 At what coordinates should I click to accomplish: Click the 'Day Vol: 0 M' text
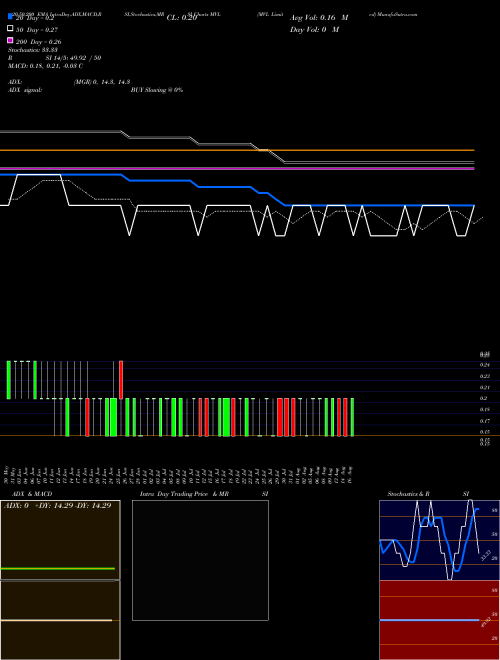[314, 29]
